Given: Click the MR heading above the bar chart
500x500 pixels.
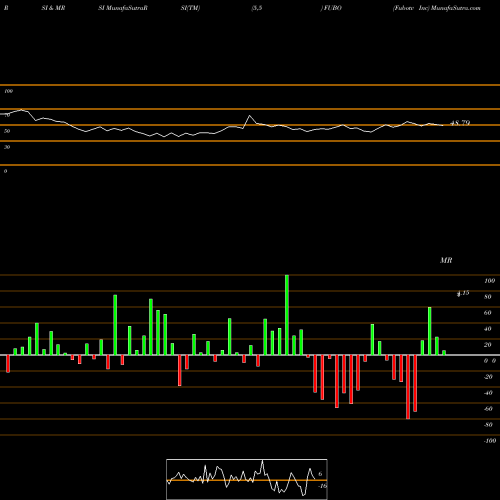Looking at the screenshot, I should click(x=446, y=260).
